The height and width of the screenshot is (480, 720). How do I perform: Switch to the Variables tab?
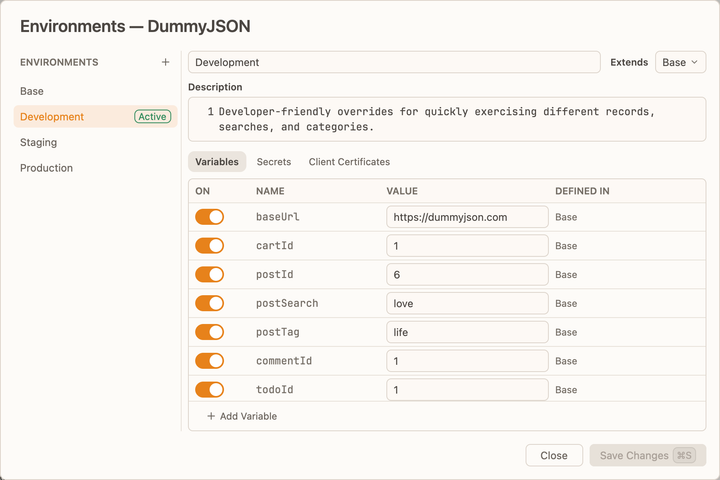[x=217, y=162]
